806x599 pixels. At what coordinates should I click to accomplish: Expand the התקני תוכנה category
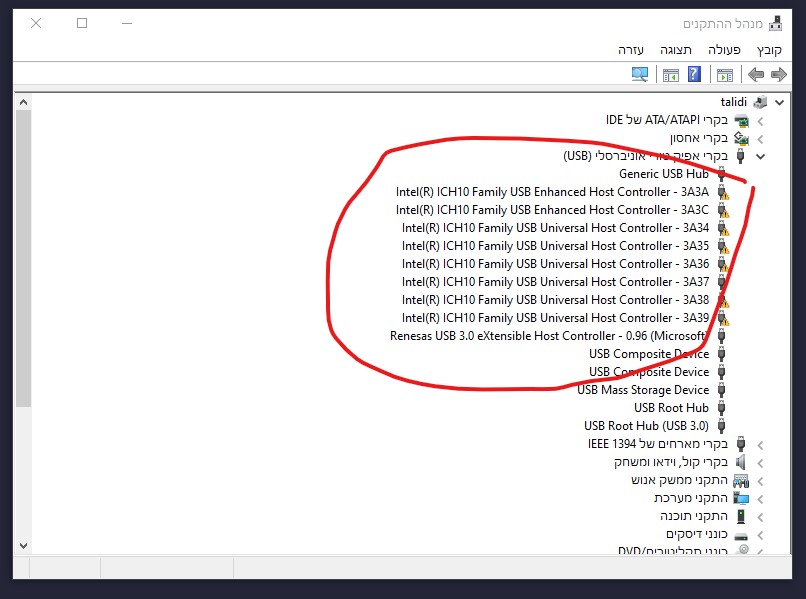point(760,517)
